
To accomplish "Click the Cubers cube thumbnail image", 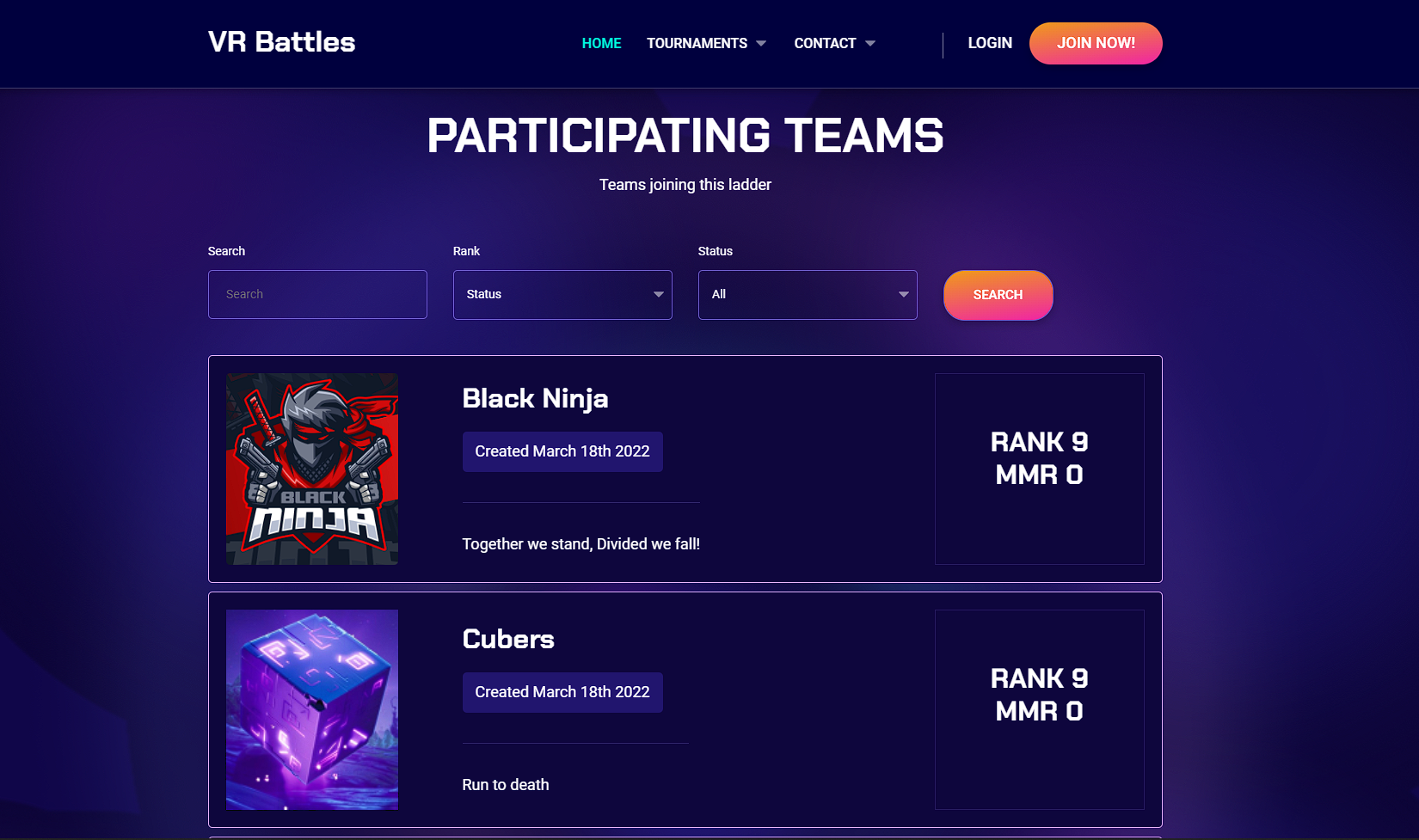I will (x=312, y=709).
